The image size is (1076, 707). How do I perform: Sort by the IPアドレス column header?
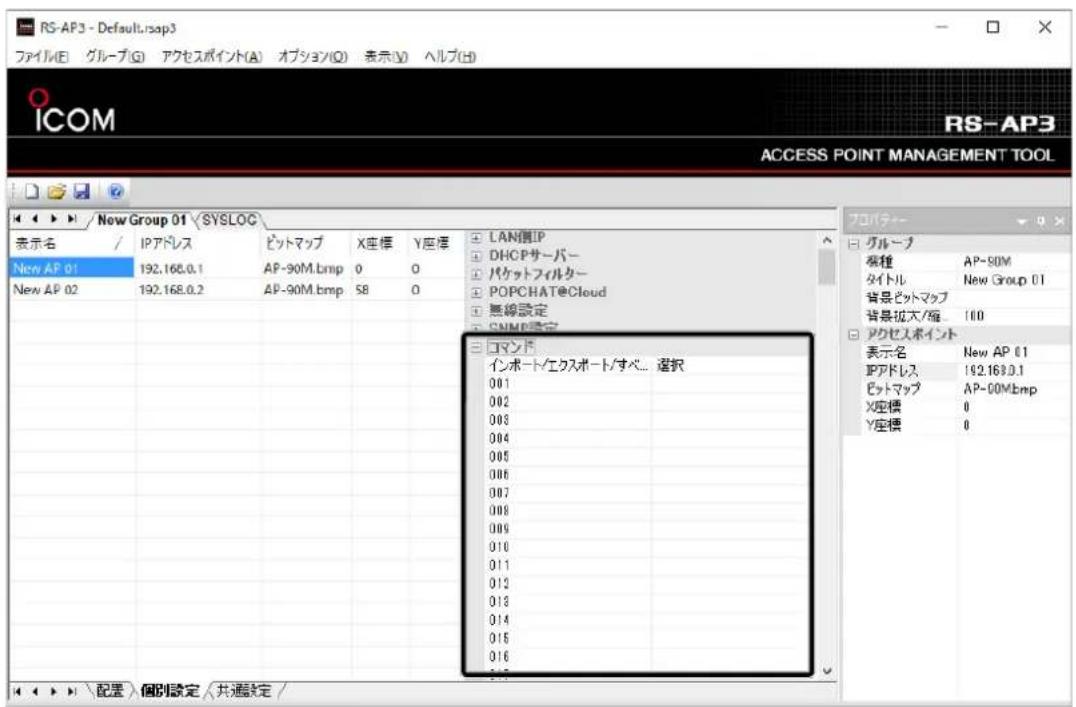(197, 244)
